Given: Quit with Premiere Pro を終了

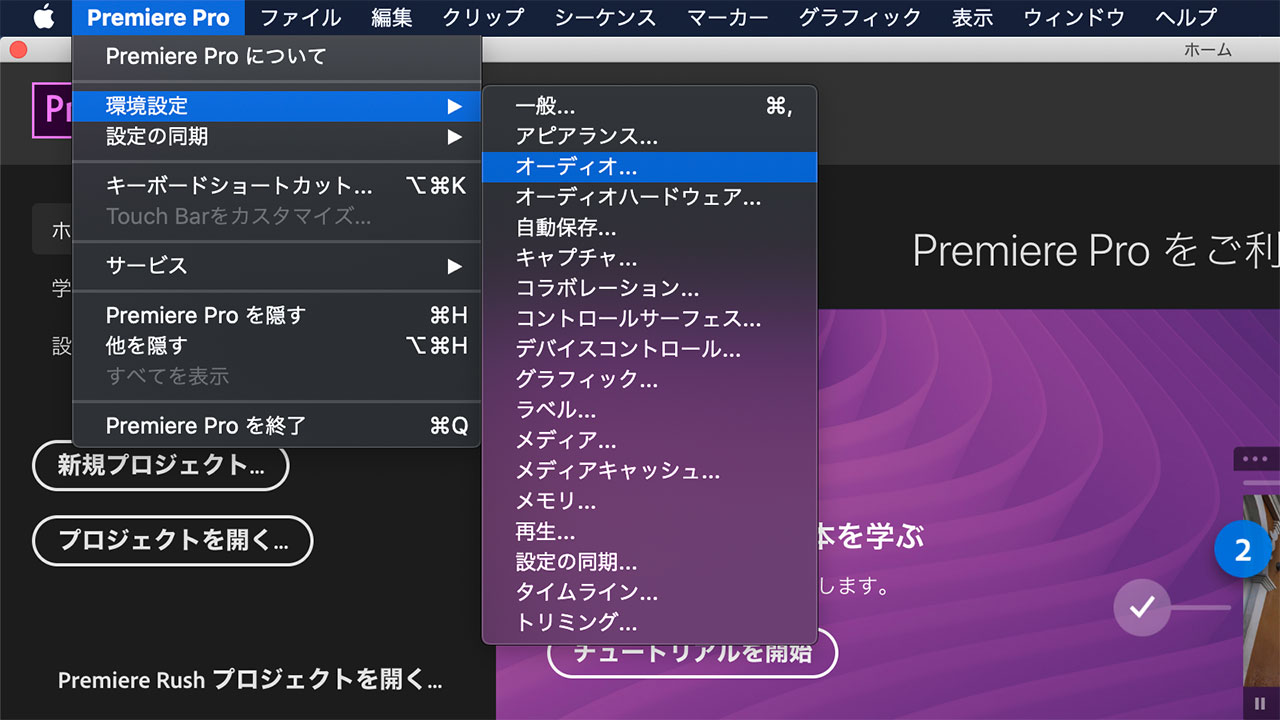Looking at the screenshot, I should 276,426.
